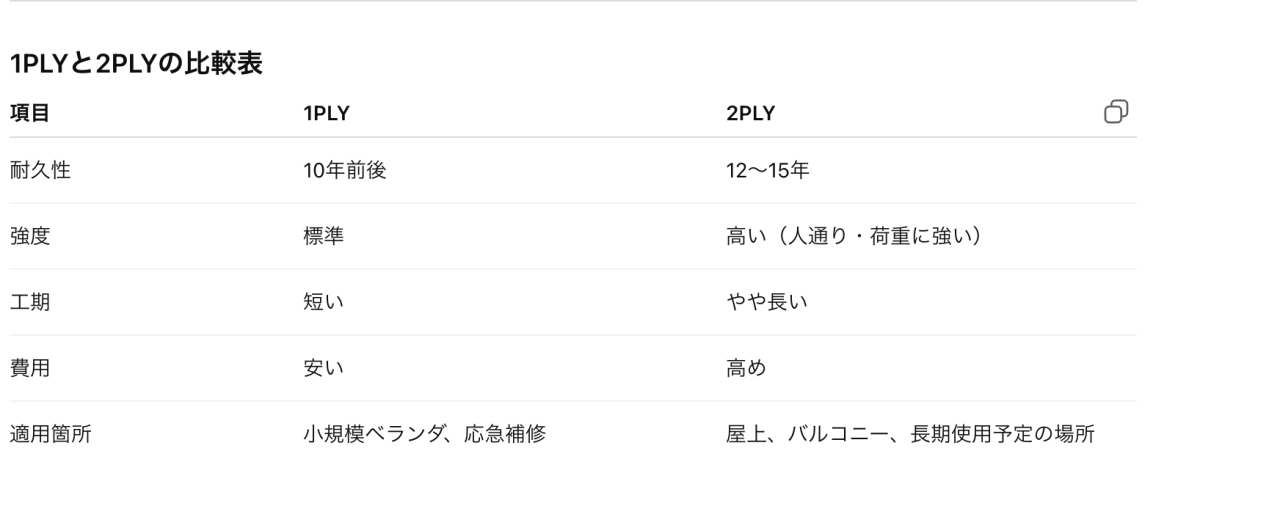1280x525 pixels.
Task: Click the 小規模ベランダ、応急補修 cell
Action: pos(424,434)
